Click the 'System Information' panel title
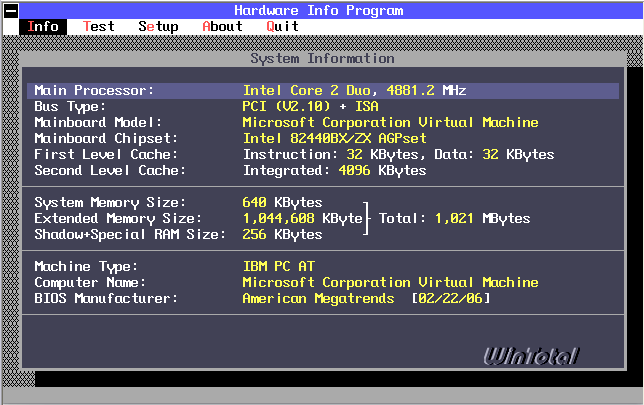The image size is (644, 405). (322, 59)
